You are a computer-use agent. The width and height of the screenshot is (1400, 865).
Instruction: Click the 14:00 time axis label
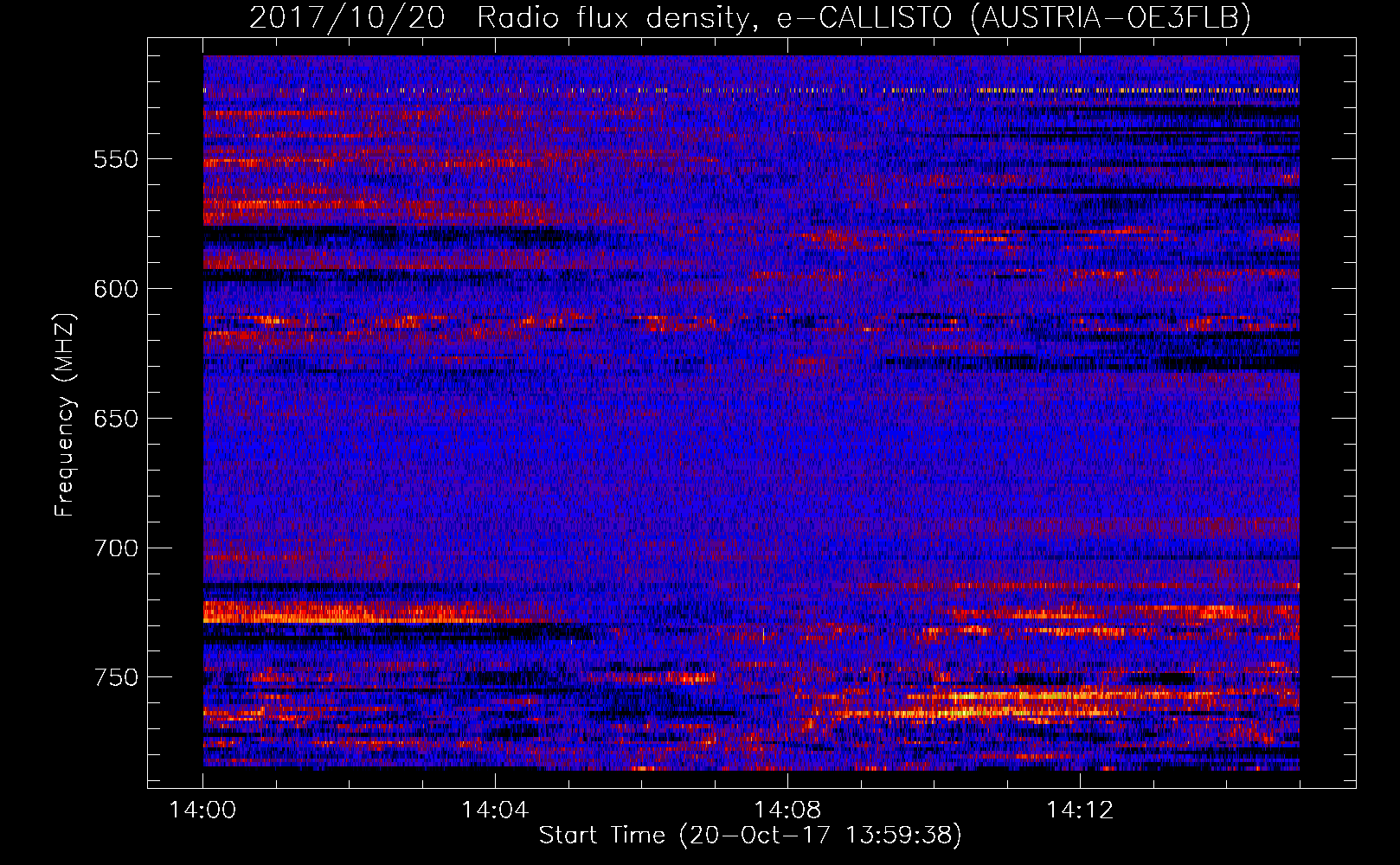(202, 811)
